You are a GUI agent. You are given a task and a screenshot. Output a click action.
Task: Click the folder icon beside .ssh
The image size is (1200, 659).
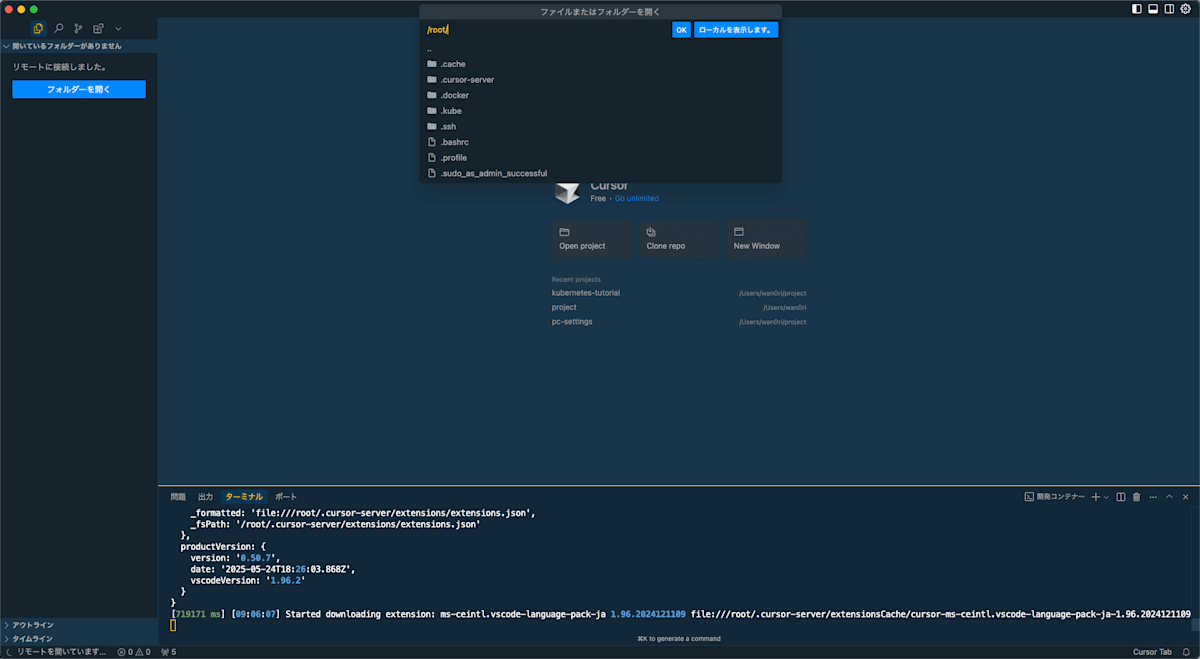click(x=432, y=126)
